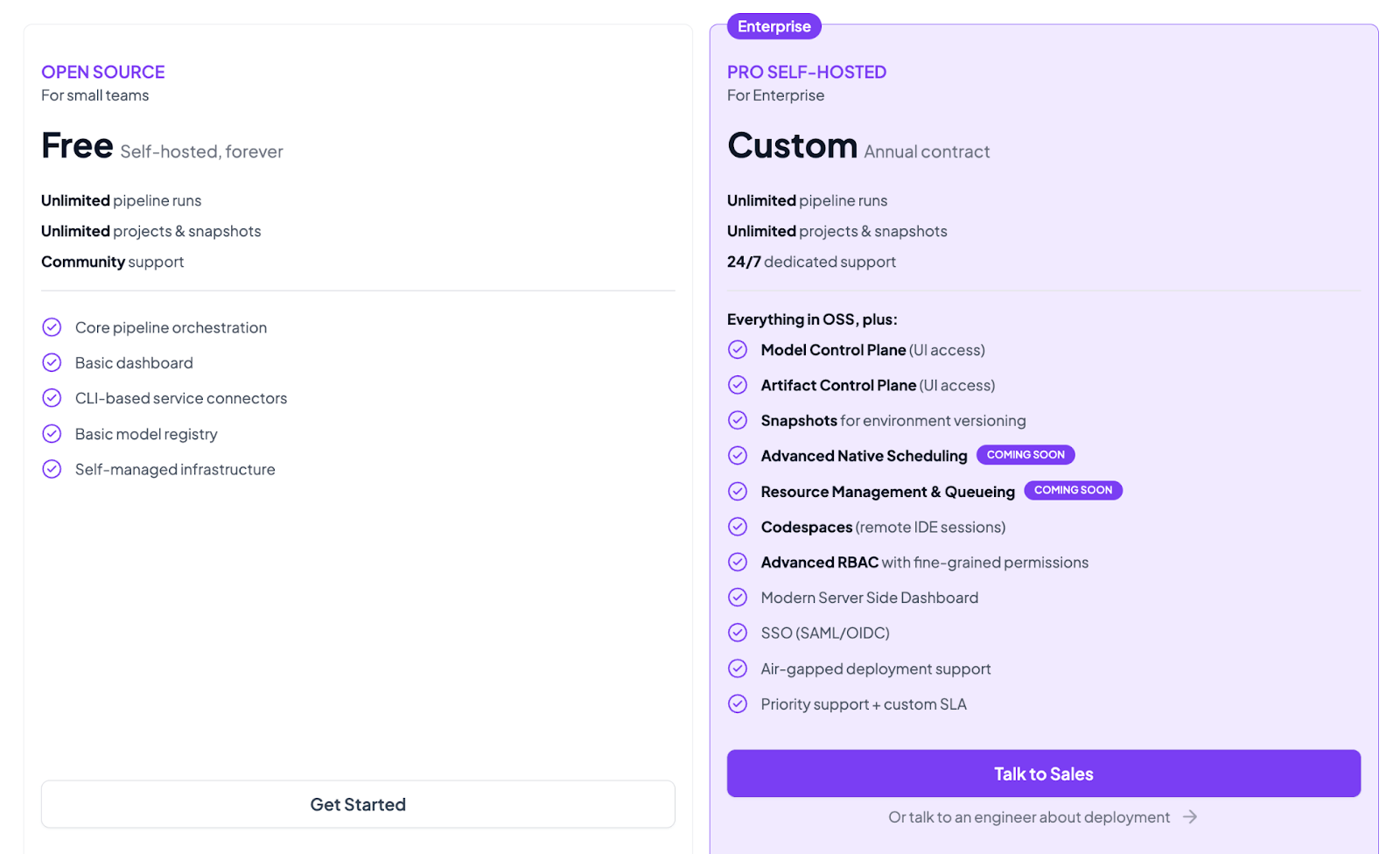Click check icon for Codespaces feature

pyautogui.click(x=738, y=527)
